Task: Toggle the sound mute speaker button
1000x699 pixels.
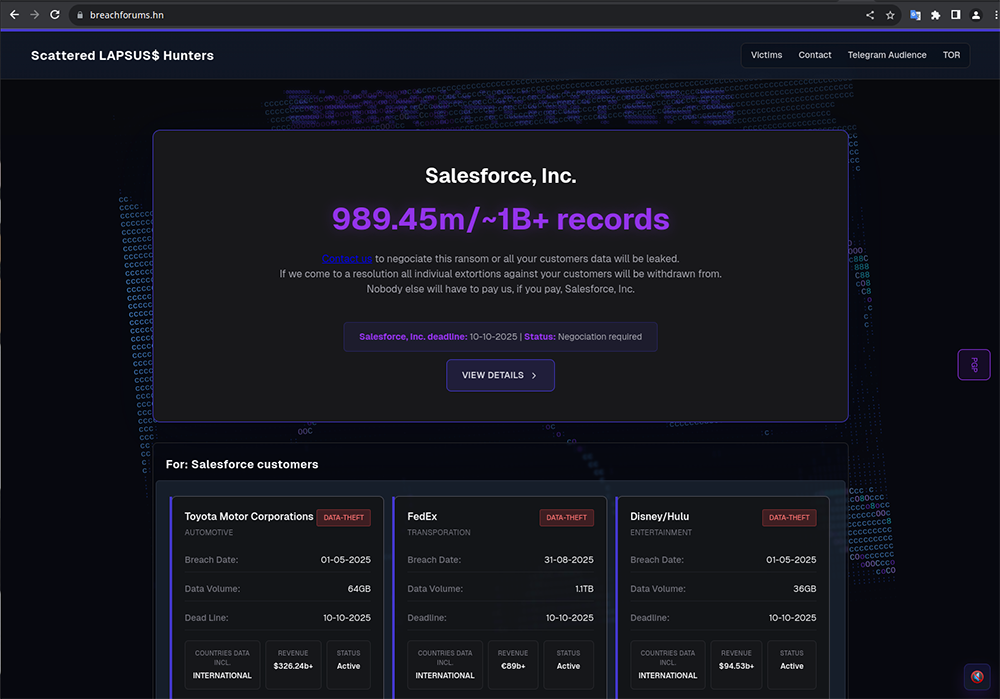Action: (x=977, y=677)
